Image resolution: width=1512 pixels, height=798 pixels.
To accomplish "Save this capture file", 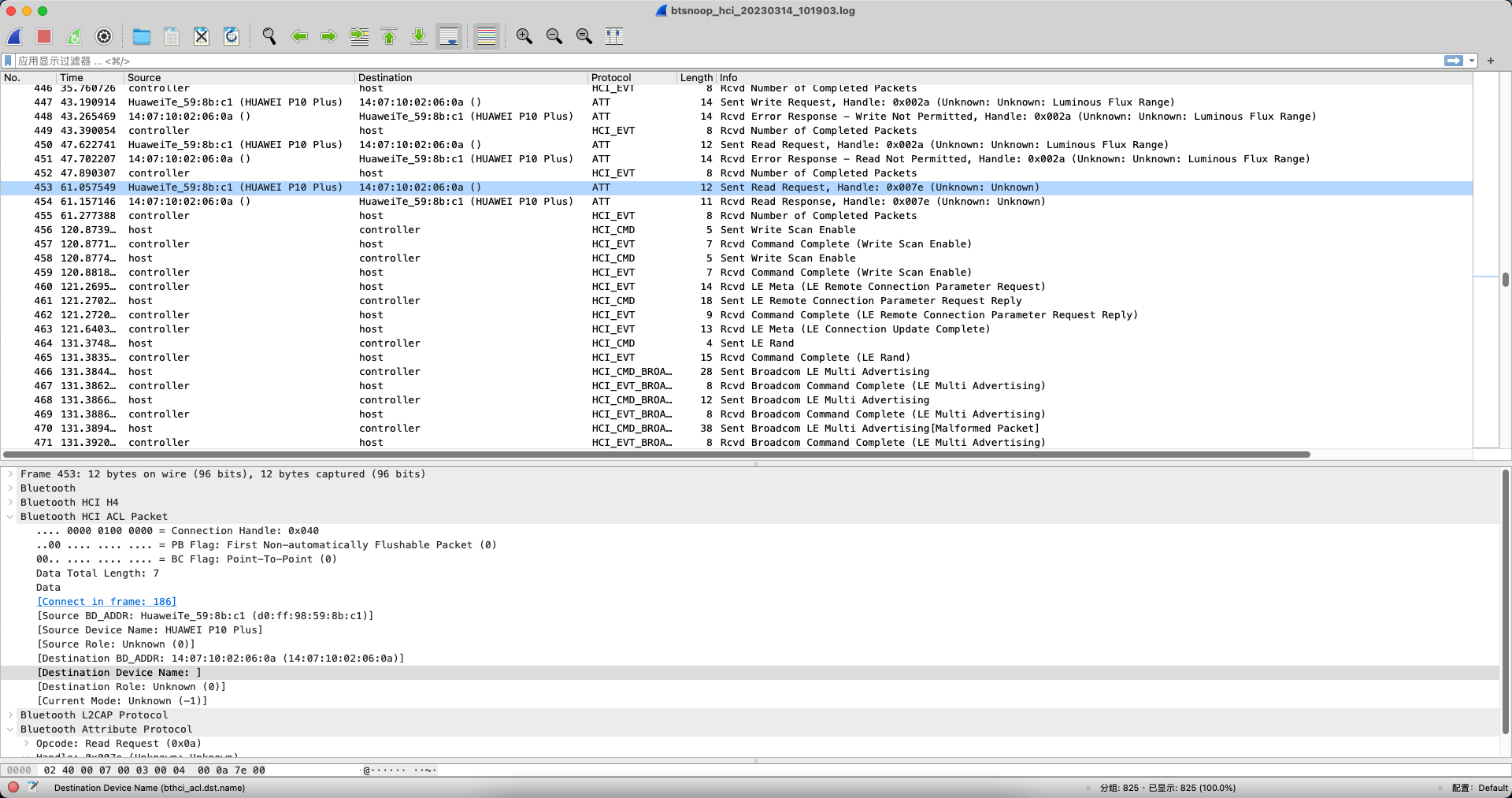I will tap(172, 36).
